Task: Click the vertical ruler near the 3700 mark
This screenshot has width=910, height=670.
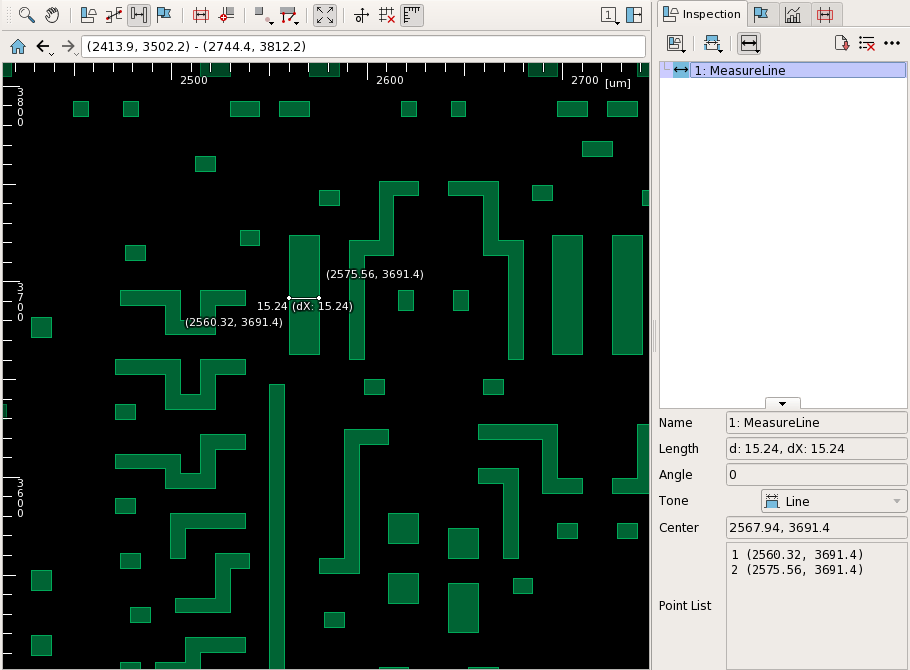Action: pos(20,302)
